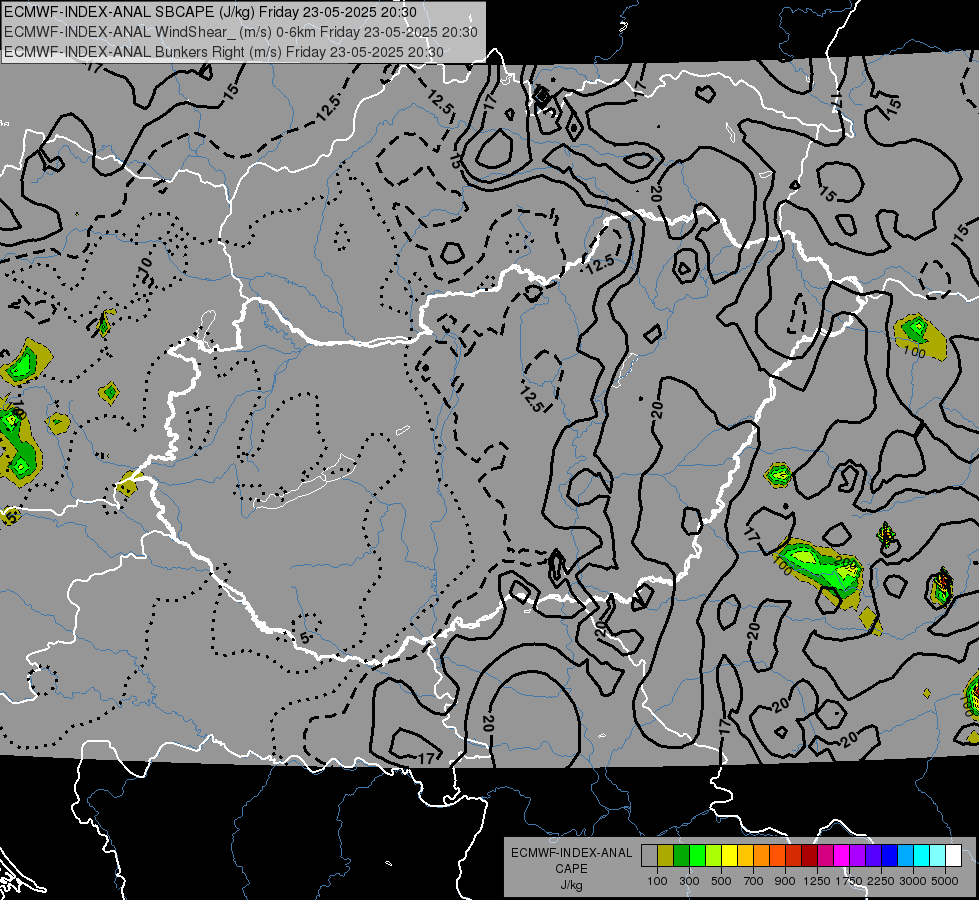Pick the dark green legend swatch
979x900 pixels.
pos(681,856)
